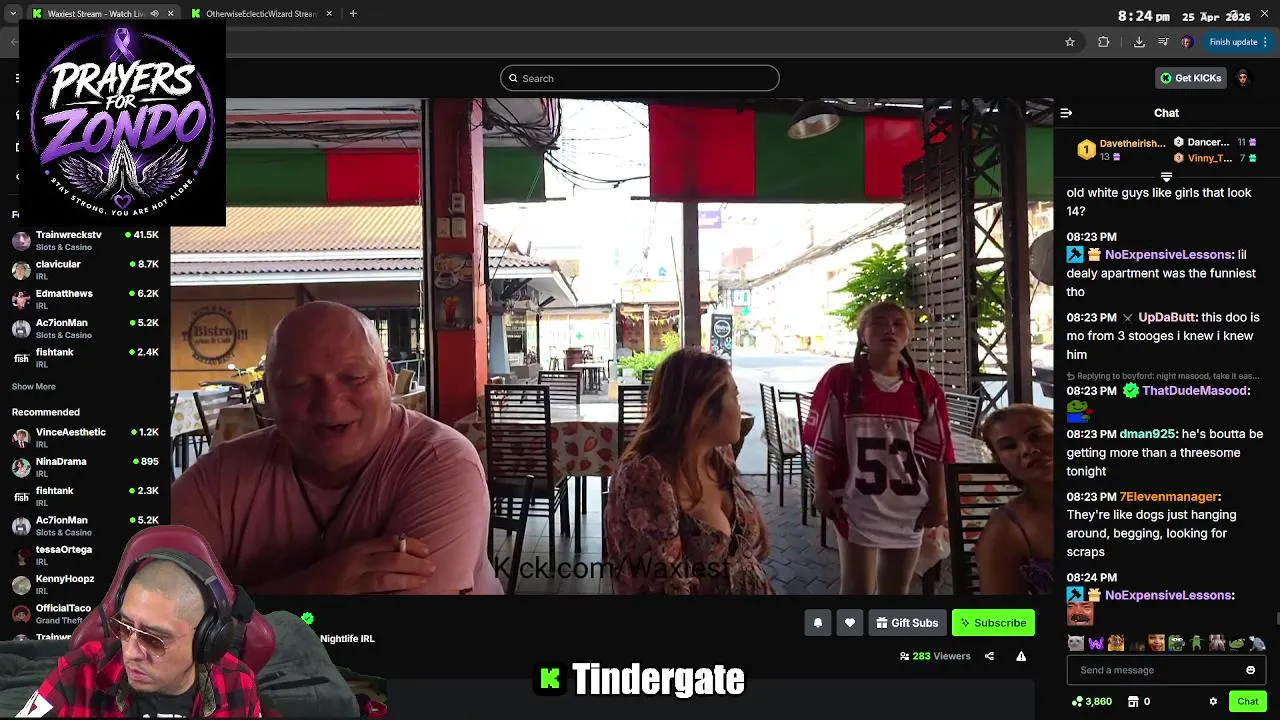Open a new browser tab
Image resolution: width=1280 pixels, height=720 pixels.
pyautogui.click(x=353, y=14)
